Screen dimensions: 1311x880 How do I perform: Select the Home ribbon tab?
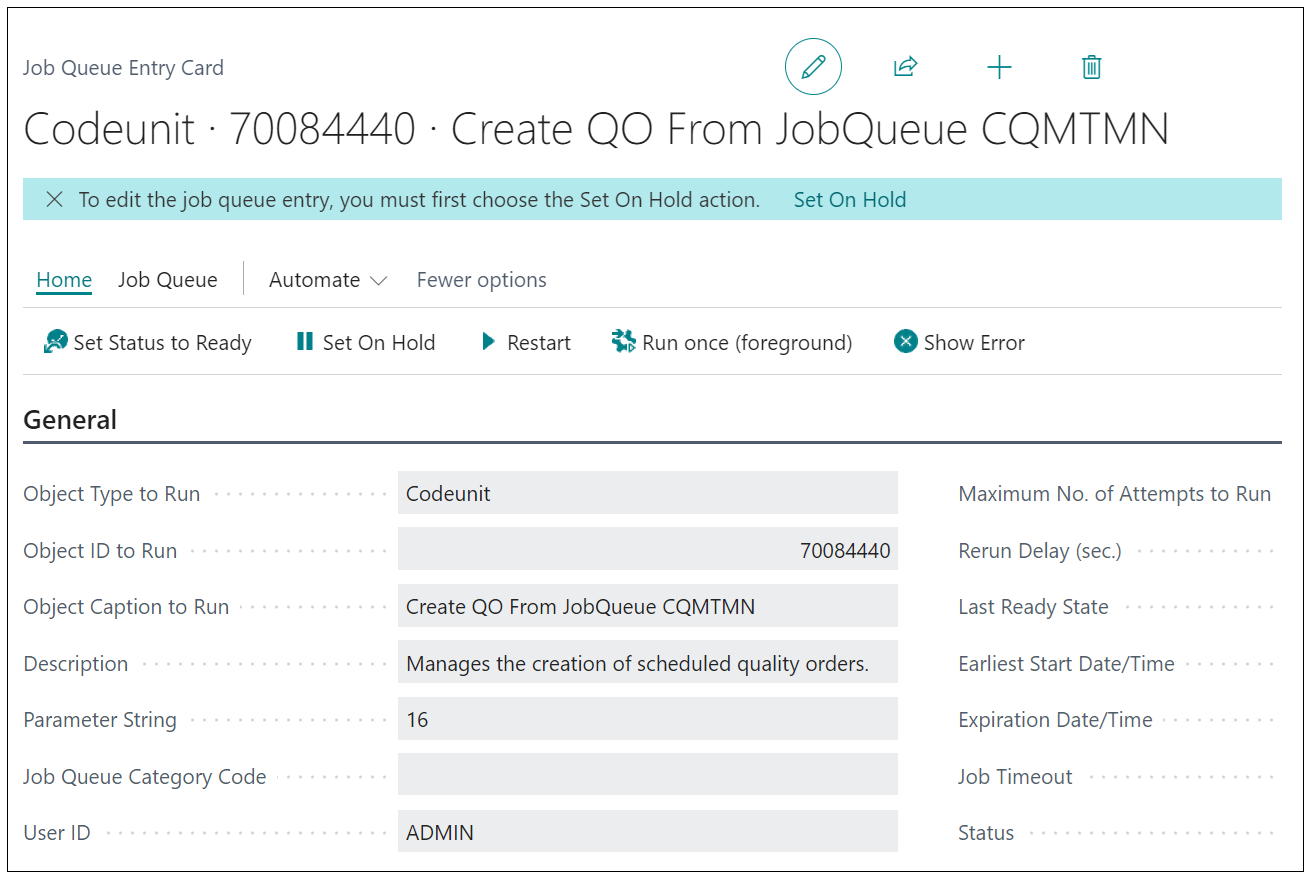pyautogui.click(x=63, y=279)
